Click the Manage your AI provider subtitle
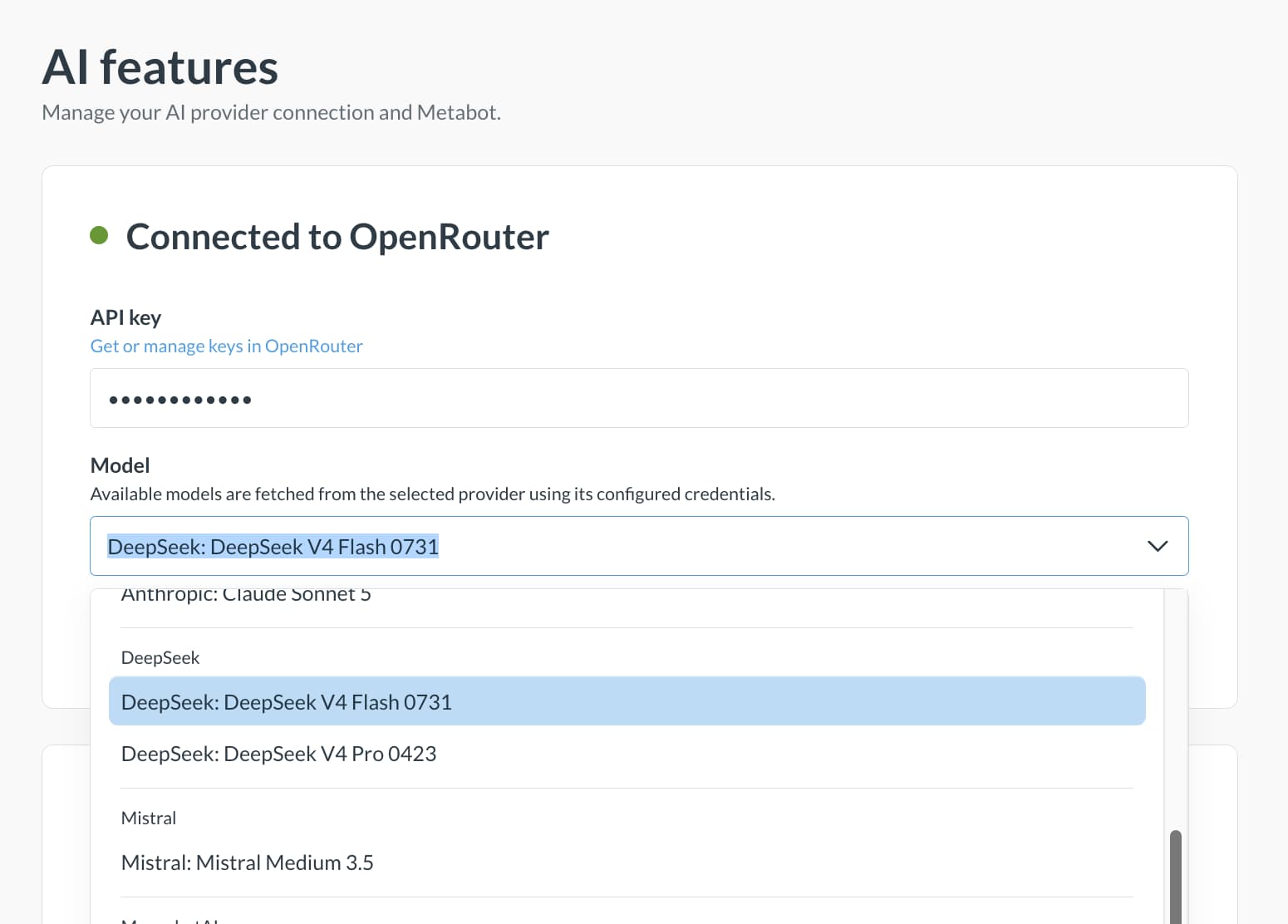The width and height of the screenshot is (1288, 924). tap(271, 112)
